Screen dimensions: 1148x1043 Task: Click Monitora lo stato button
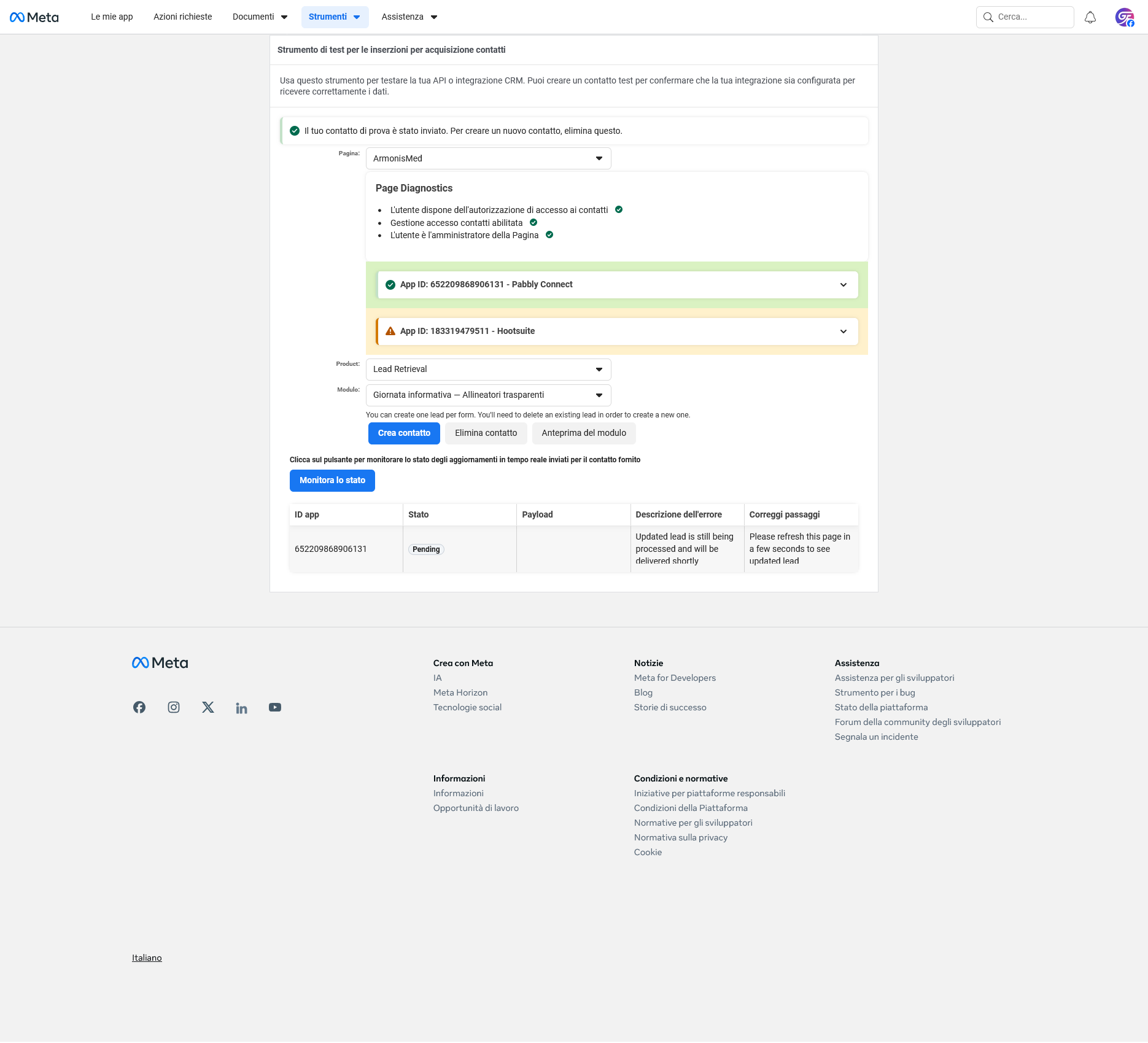(x=332, y=481)
